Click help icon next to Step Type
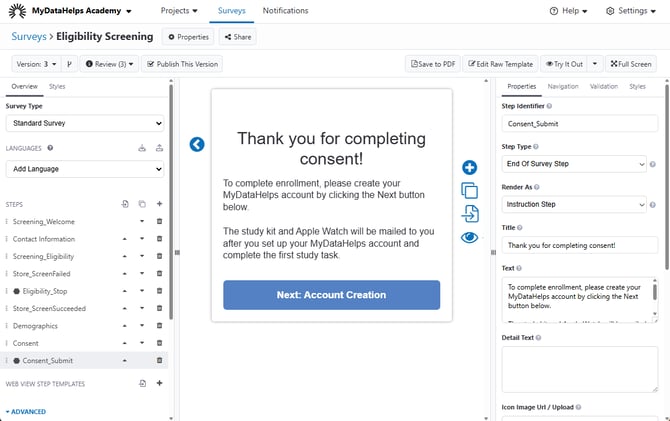Screen dimensions: 670x421 [x=653, y=164]
